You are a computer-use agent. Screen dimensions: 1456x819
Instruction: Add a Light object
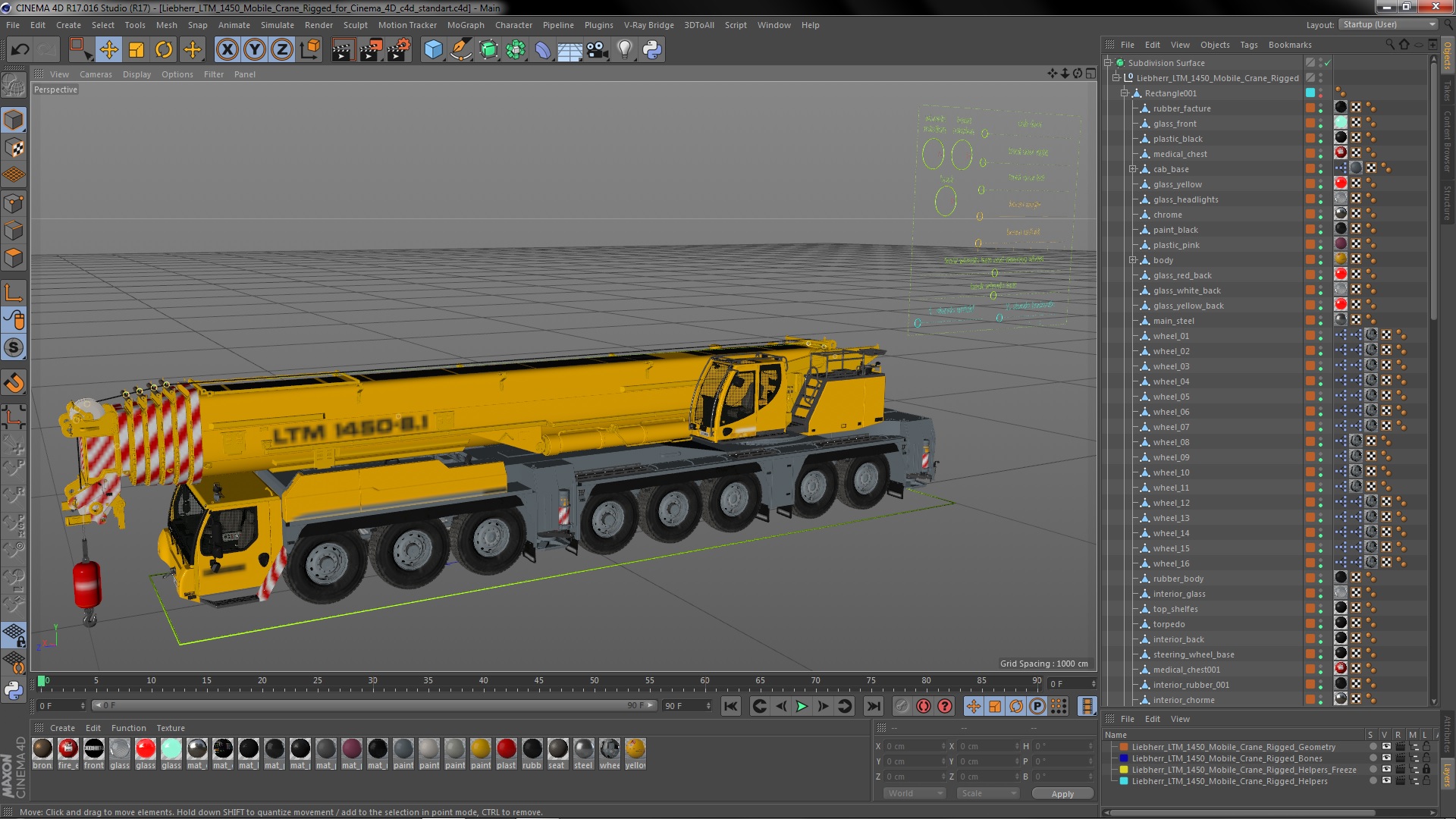point(625,50)
